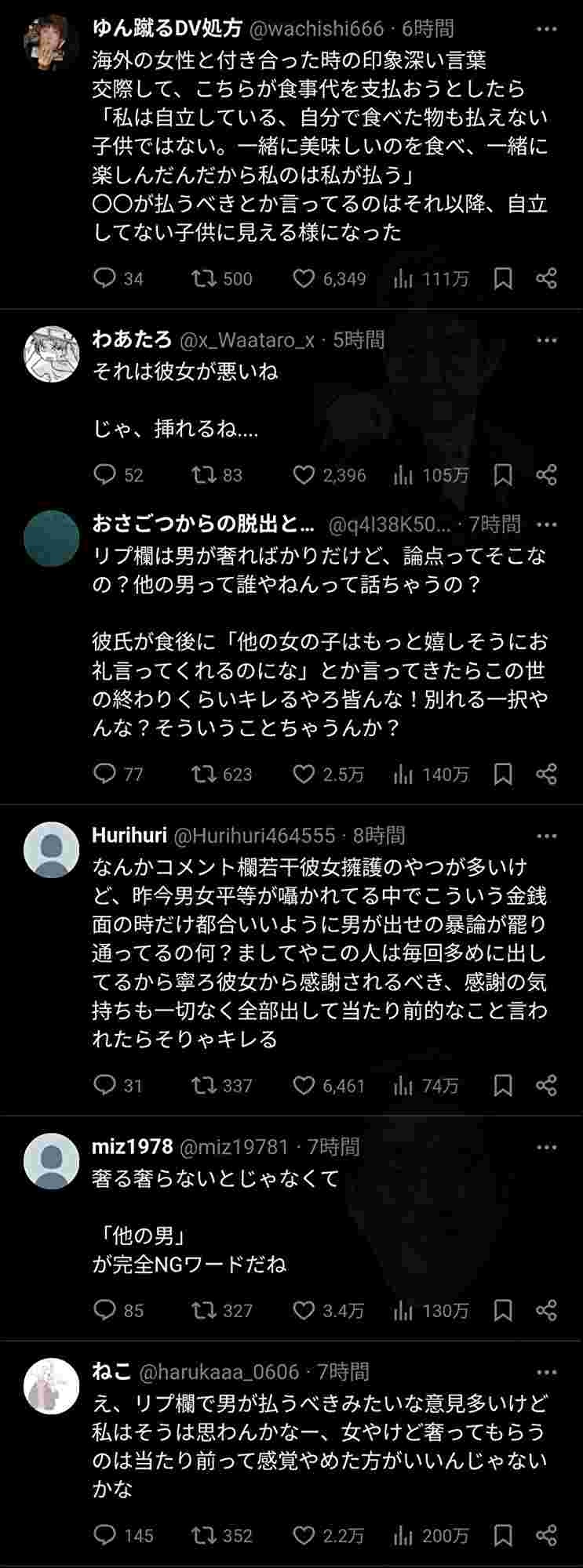Retweet the @wachishi666 post

tap(204, 278)
